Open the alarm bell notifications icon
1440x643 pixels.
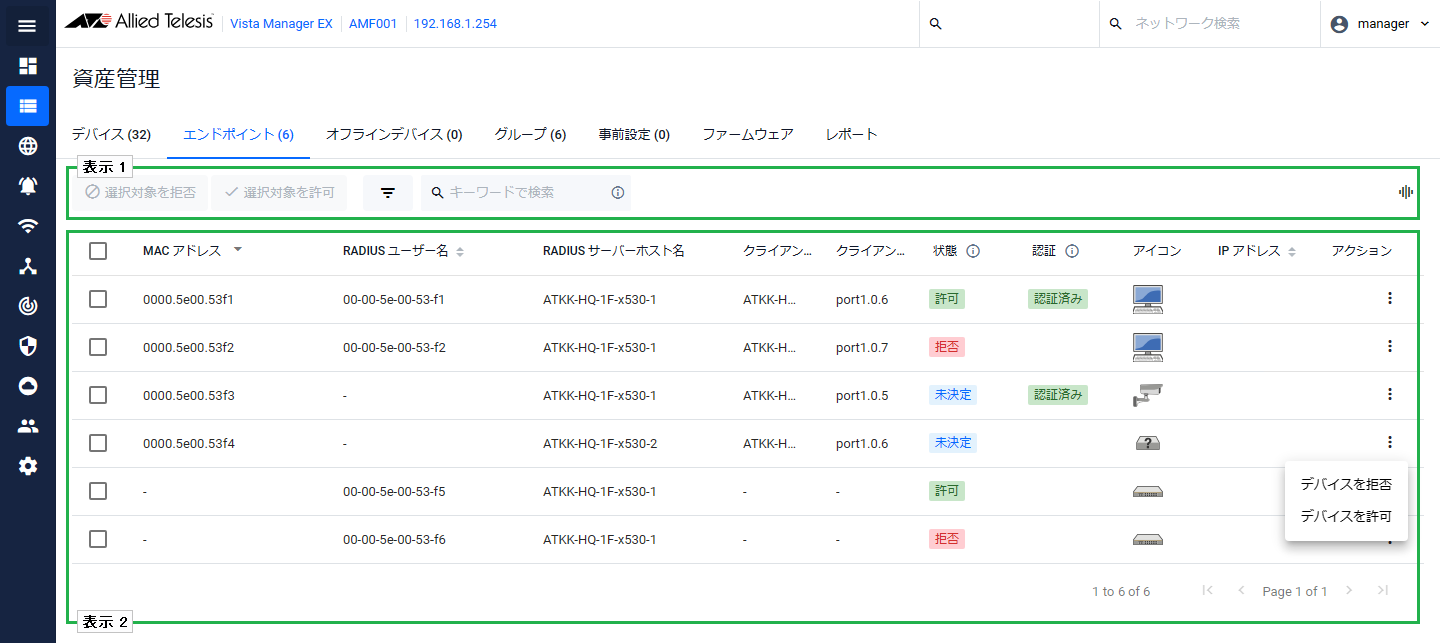(x=27, y=186)
